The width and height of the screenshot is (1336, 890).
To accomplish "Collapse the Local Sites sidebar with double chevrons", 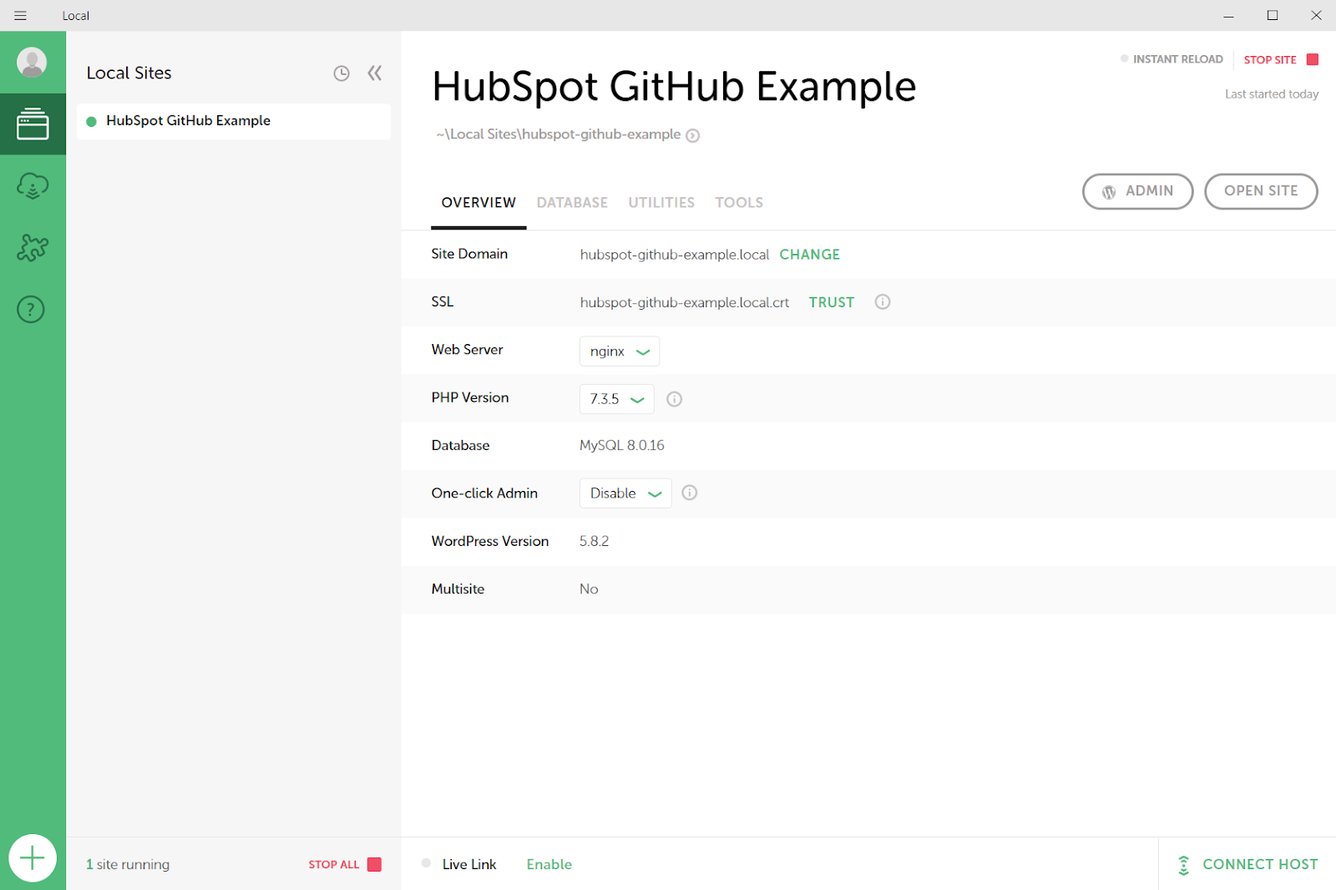I will coord(374,72).
